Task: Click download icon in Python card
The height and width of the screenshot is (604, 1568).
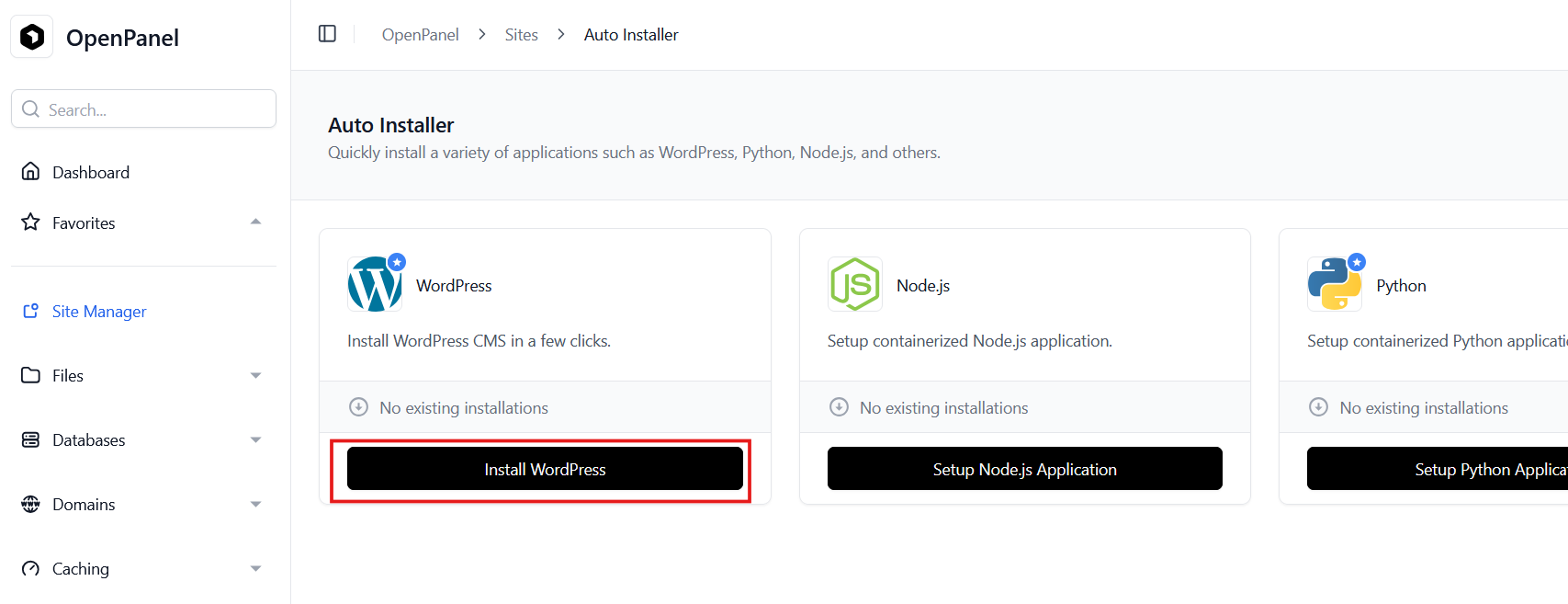Action: pos(1318,407)
